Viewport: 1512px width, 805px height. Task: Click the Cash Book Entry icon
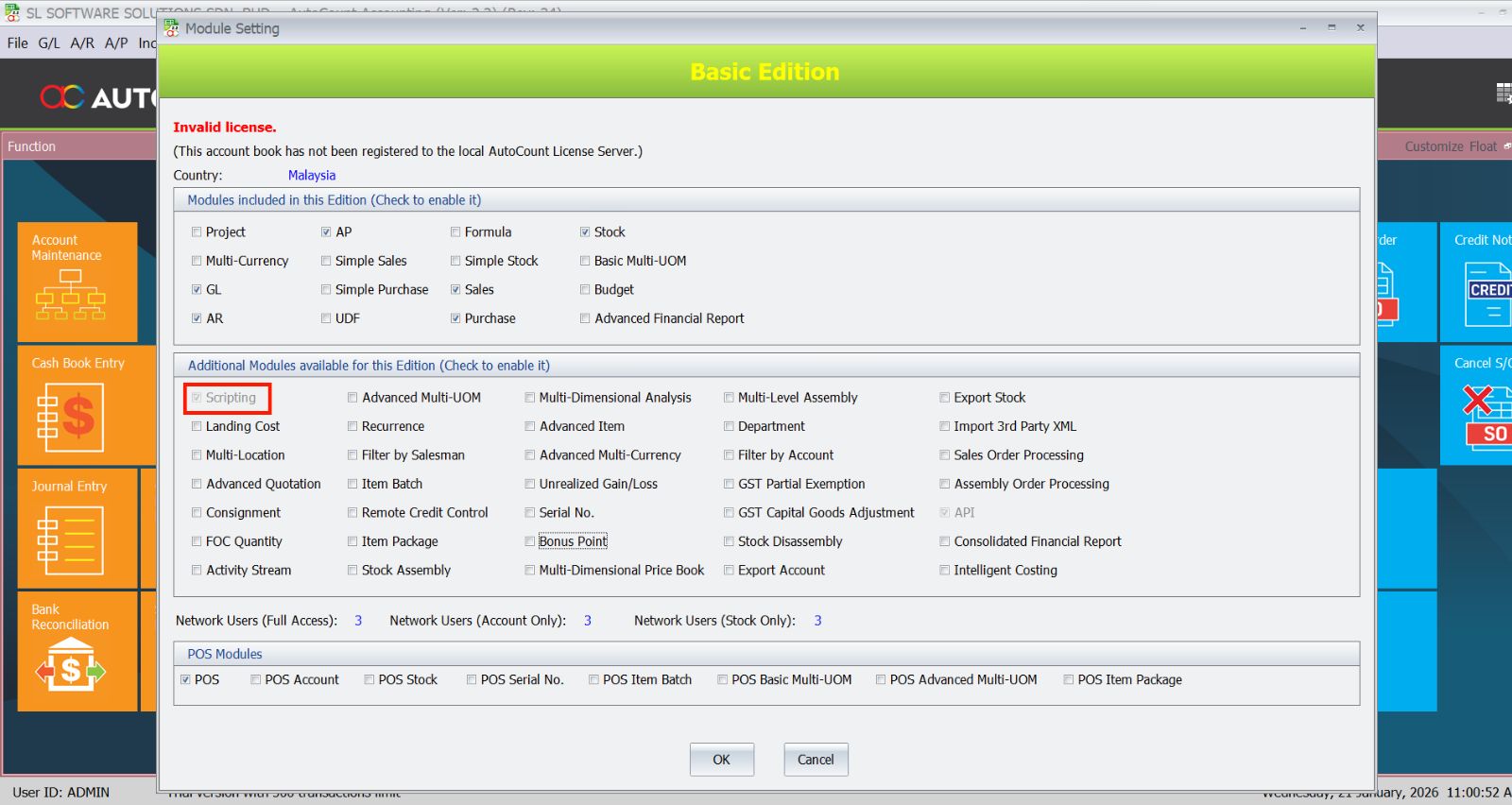(x=70, y=418)
